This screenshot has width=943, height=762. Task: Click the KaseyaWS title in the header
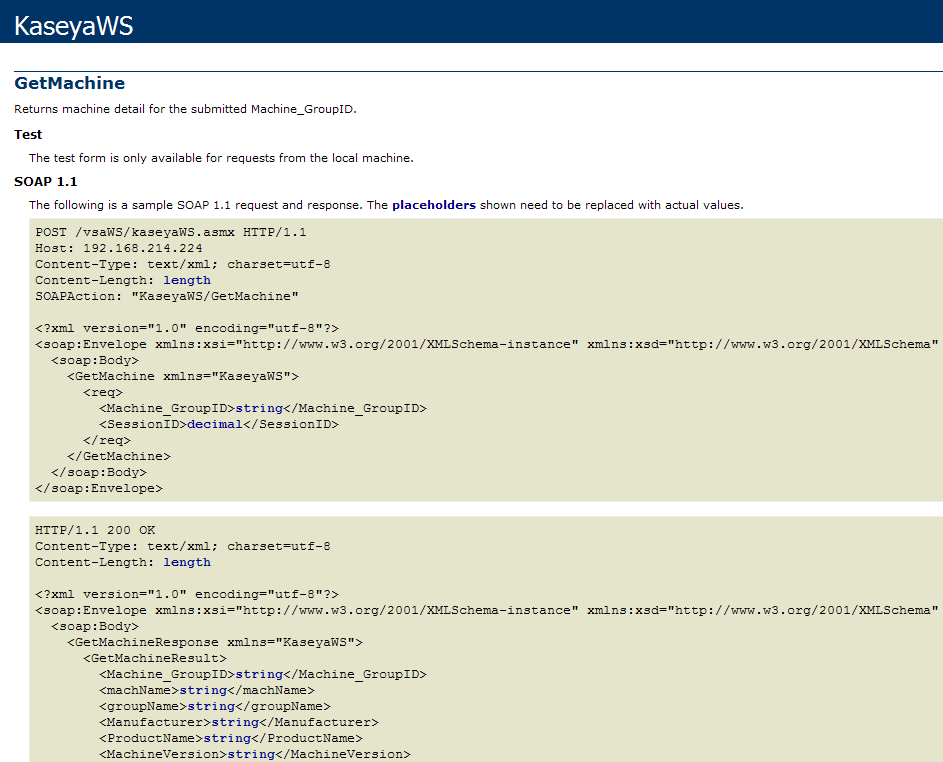tap(73, 26)
